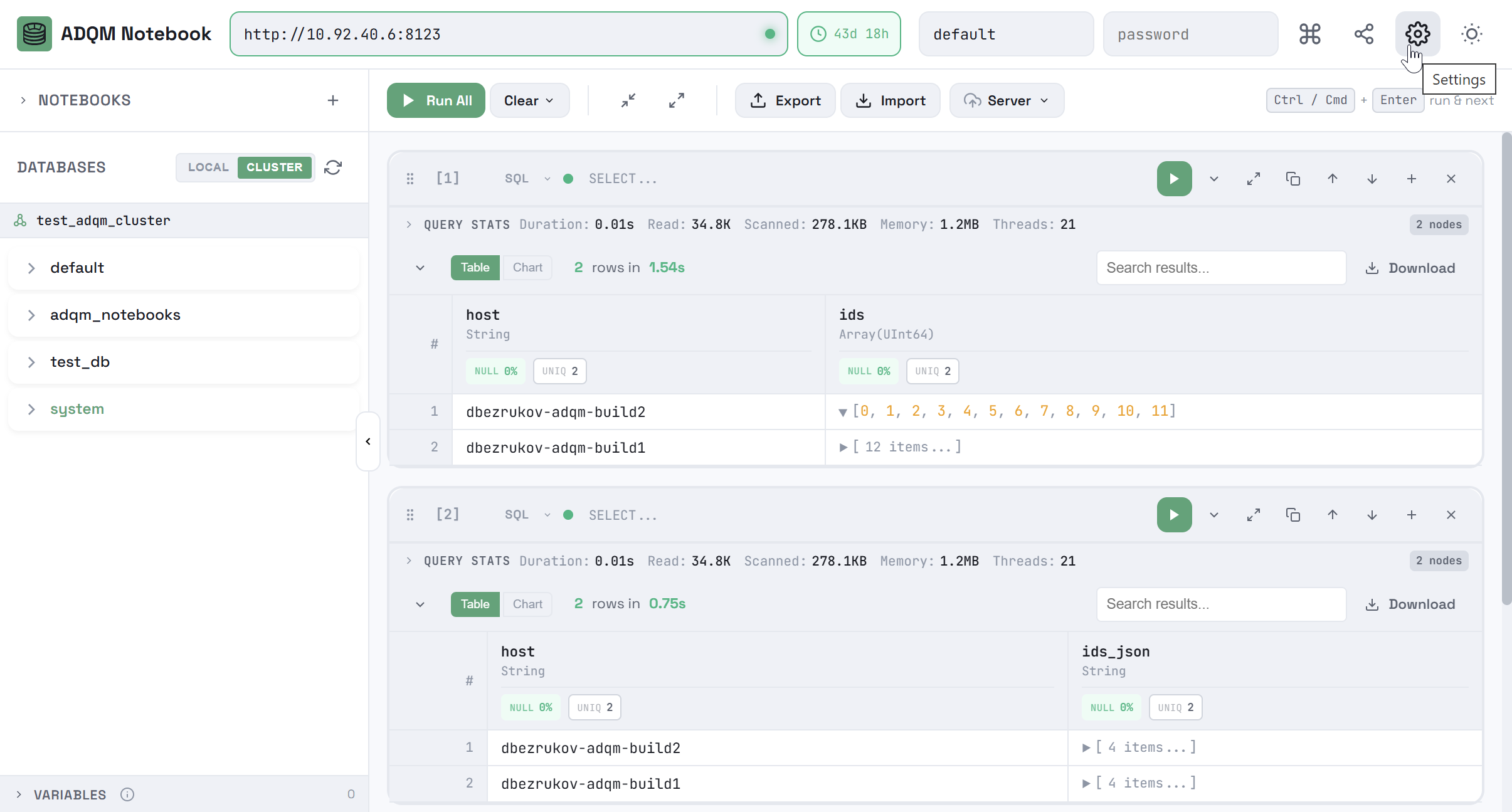Switch first query results to Chart view
This screenshot has height=812, width=1512.
[527, 267]
